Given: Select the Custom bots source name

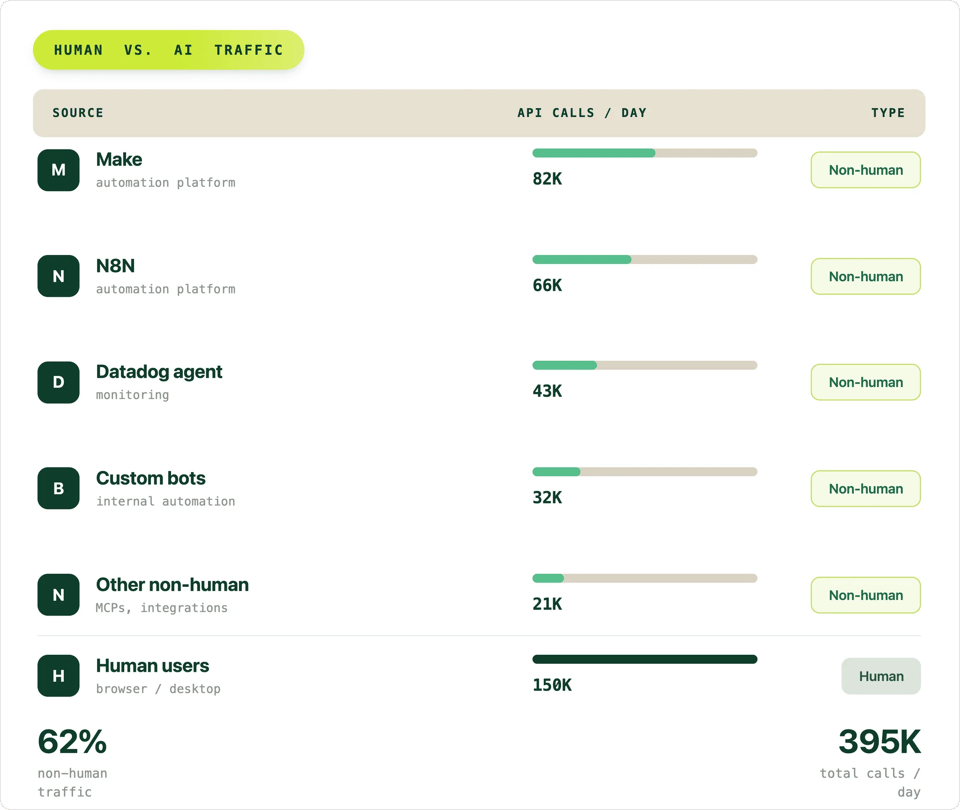Looking at the screenshot, I should pyautogui.click(x=151, y=478).
